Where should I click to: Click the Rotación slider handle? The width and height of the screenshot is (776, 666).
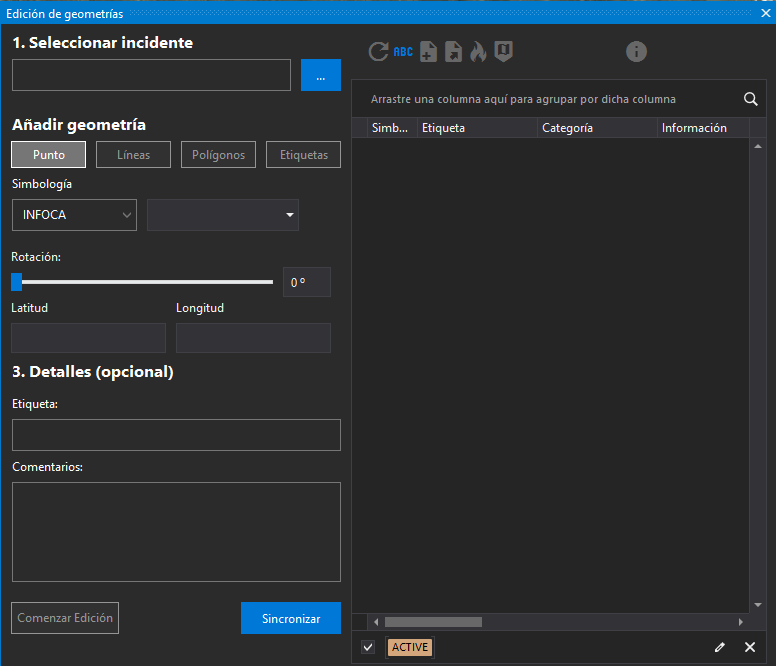click(x=16, y=282)
